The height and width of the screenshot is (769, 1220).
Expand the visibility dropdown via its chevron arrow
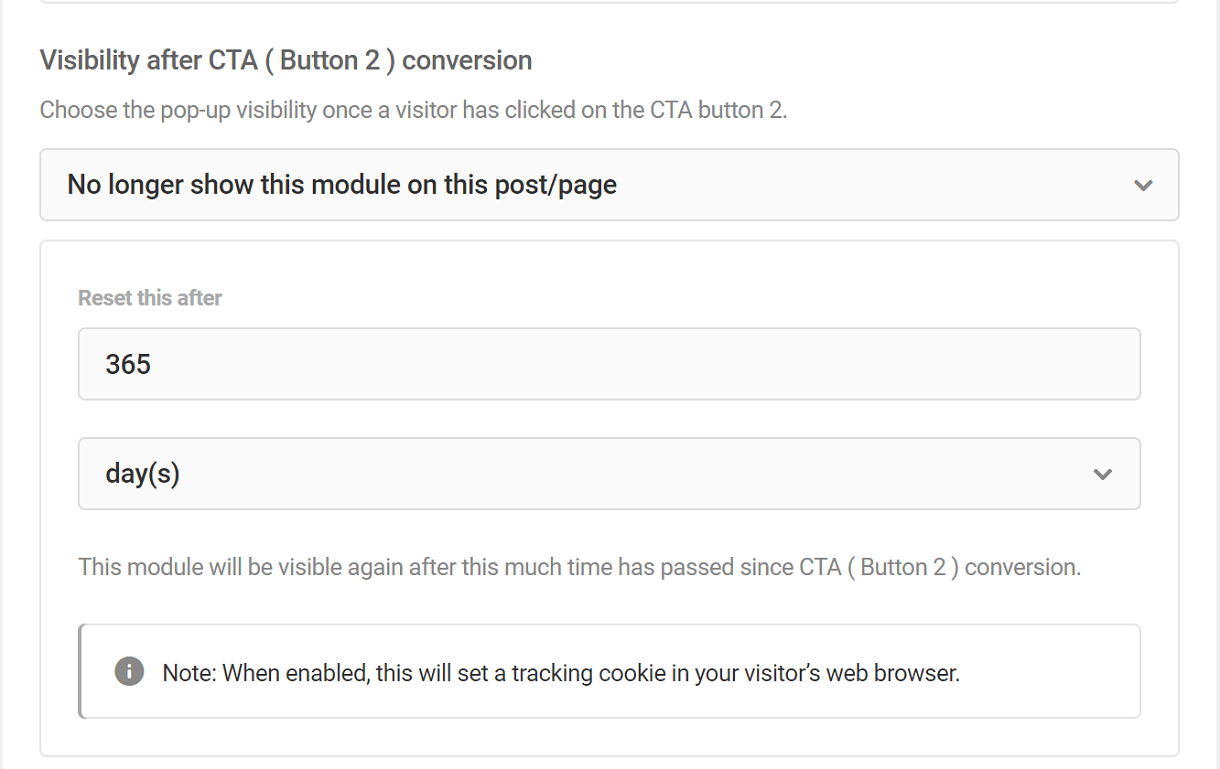[x=1144, y=185]
